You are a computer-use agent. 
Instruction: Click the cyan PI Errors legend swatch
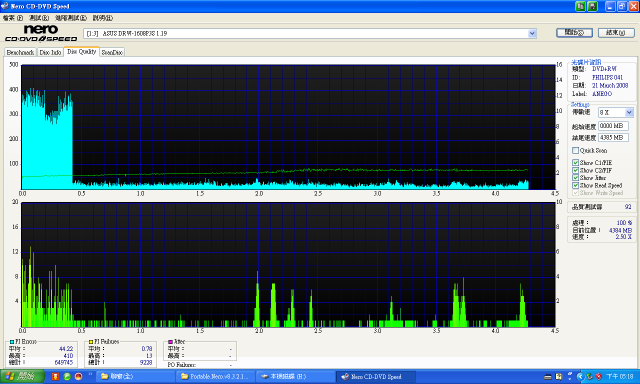click(12, 342)
